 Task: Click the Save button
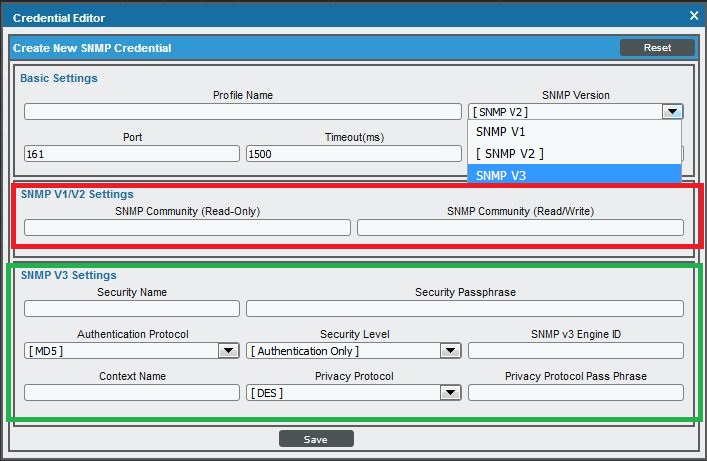(316, 439)
